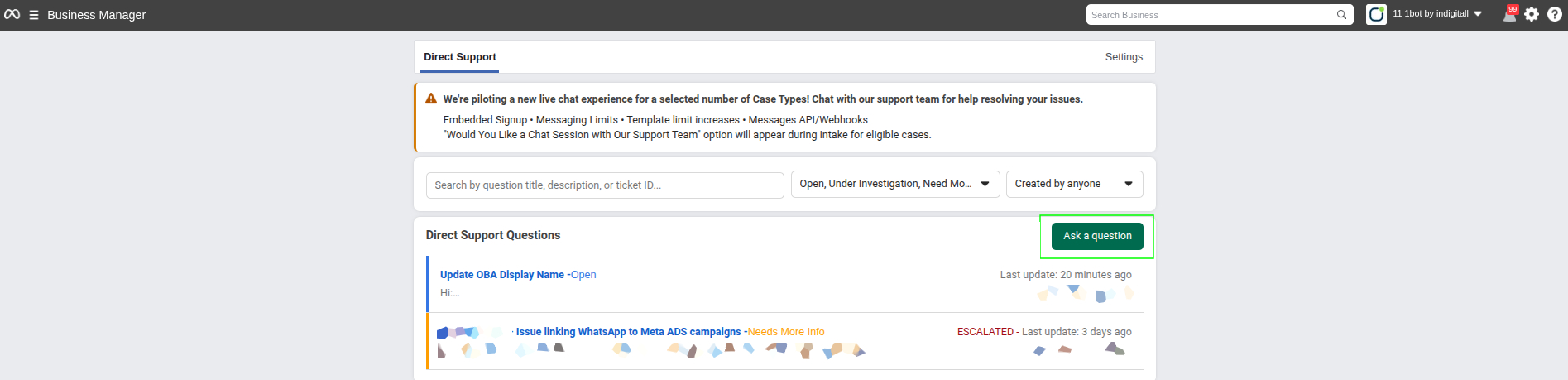
Task: Click the Needs More Info status
Action: click(786, 332)
